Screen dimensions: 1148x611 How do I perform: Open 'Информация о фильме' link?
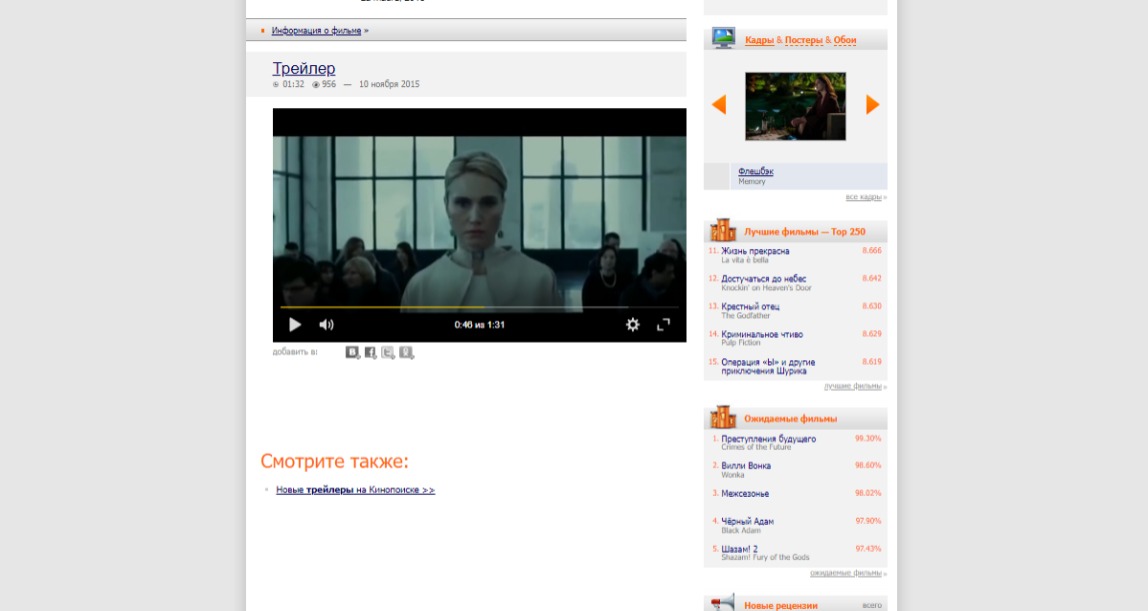tap(316, 31)
